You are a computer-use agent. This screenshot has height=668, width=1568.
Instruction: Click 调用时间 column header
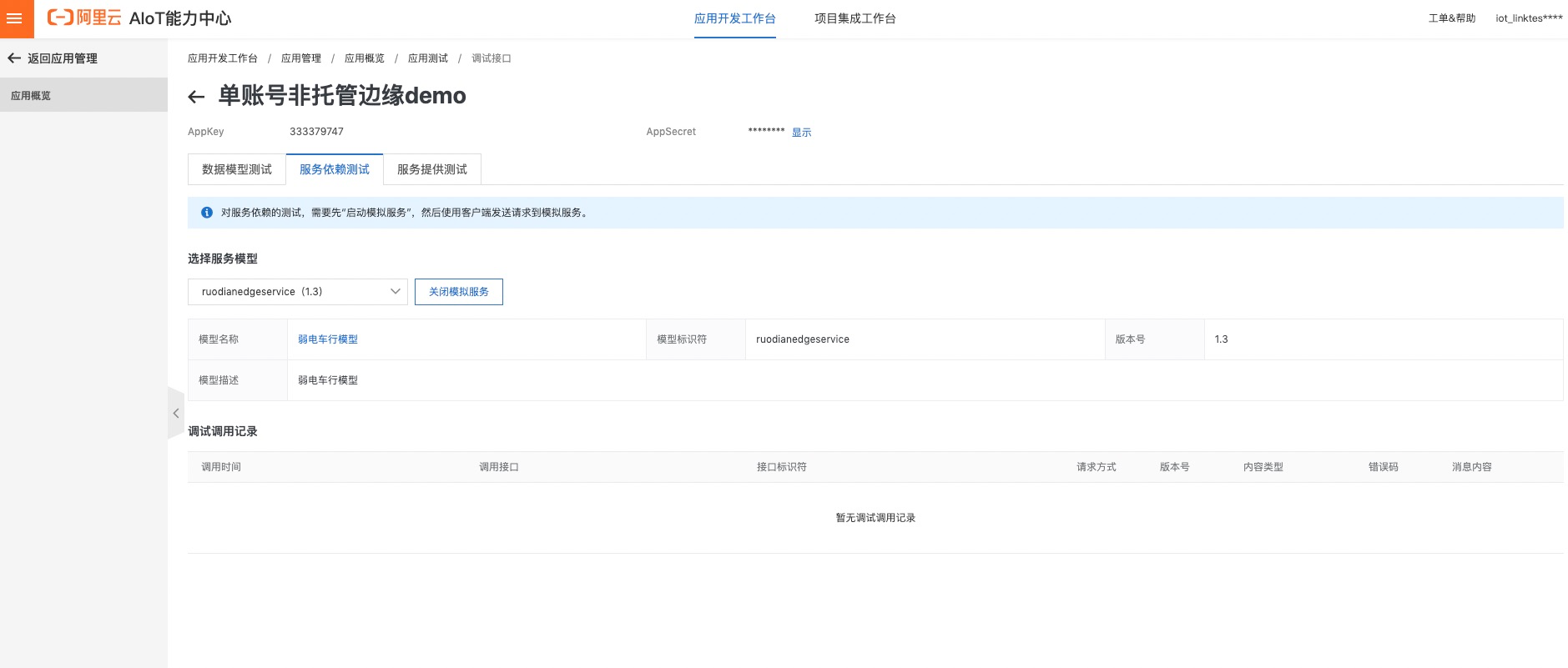tap(221, 467)
